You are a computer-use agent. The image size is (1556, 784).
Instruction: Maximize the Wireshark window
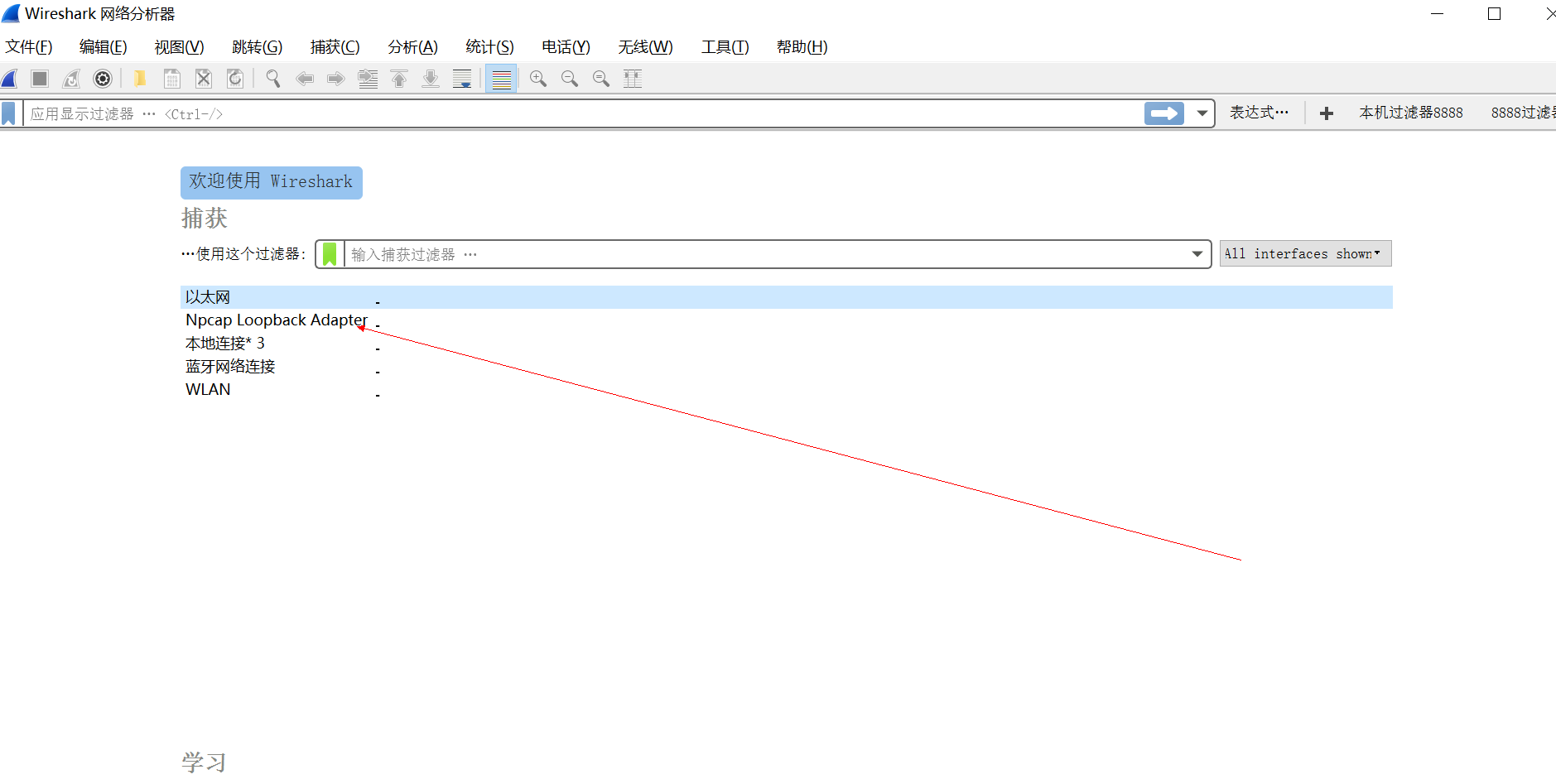point(1495,14)
